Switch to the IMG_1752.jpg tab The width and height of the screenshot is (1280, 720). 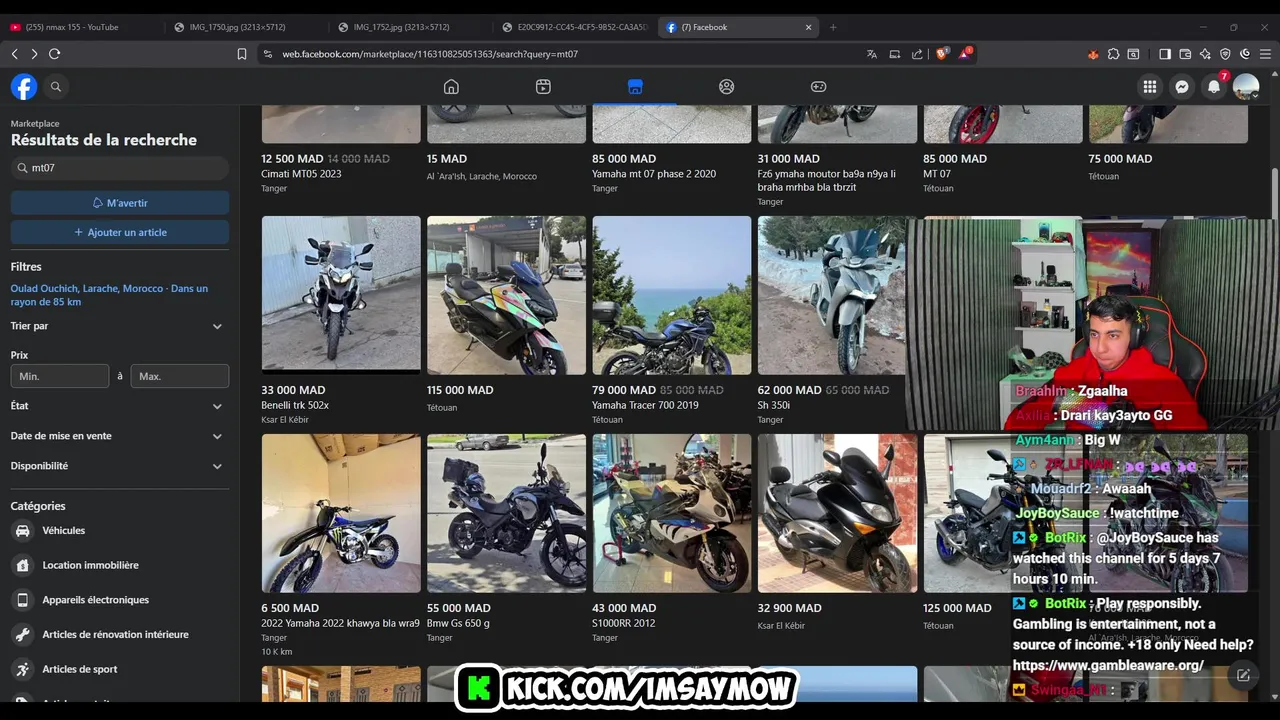410,27
